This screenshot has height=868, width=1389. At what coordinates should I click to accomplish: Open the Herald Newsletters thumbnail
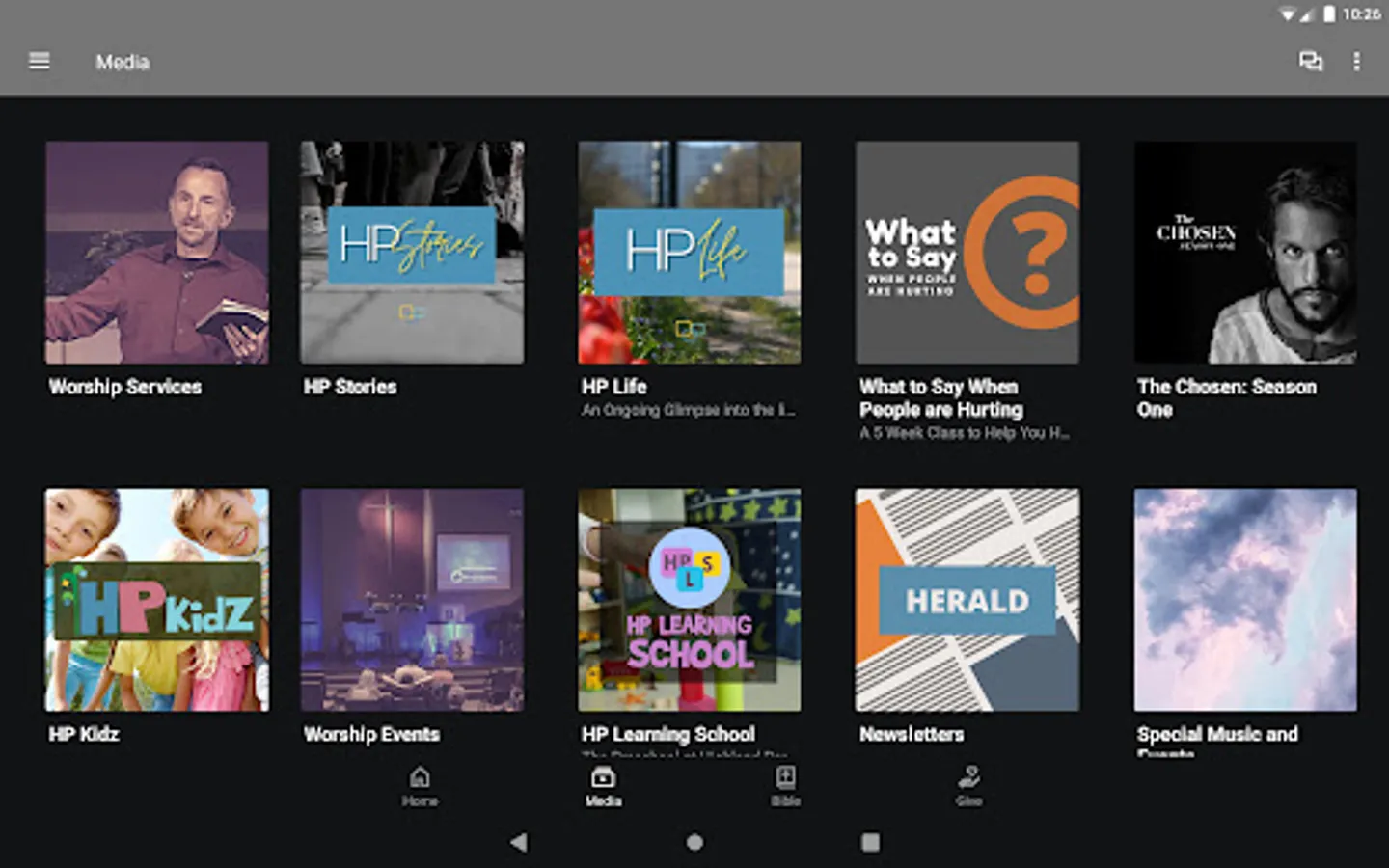coord(967,600)
